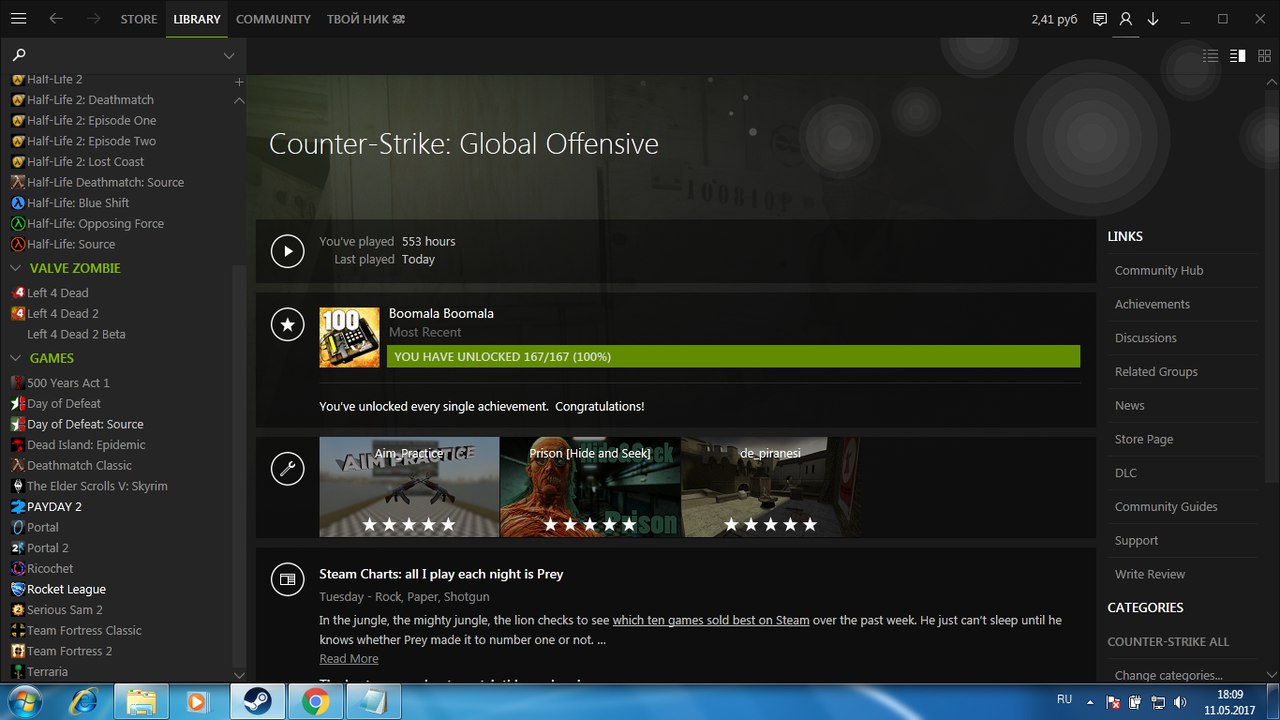
Task: Open the Boomala Boomala achievement image
Action: 349,337
